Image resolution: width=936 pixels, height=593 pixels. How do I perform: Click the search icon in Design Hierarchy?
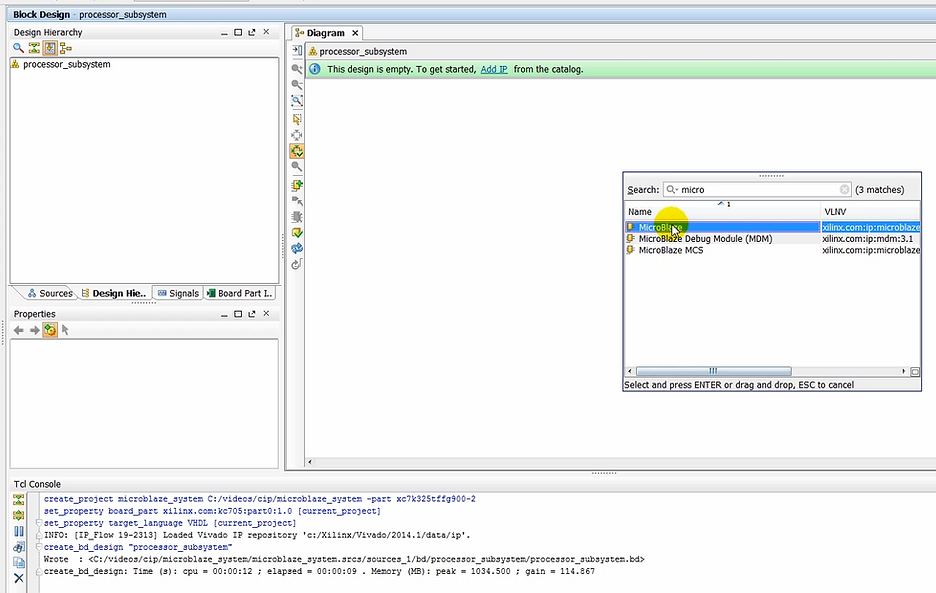[x=18, y=48]
